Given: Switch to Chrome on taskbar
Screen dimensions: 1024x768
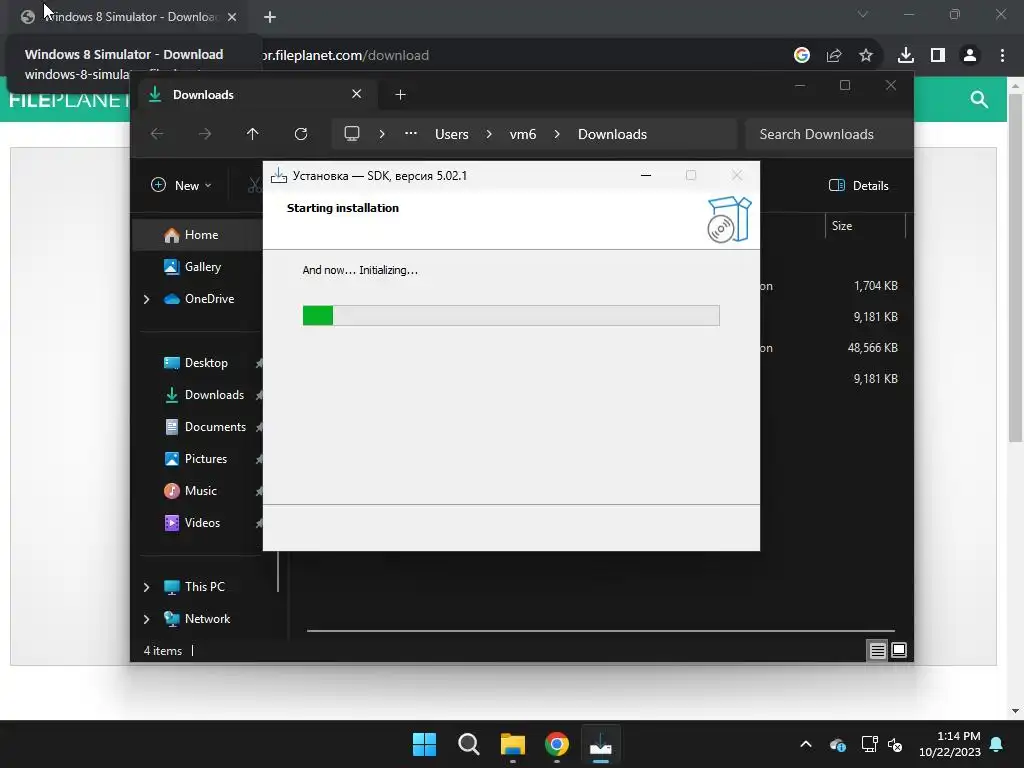Looking at the screenshot, I should 556,744.
